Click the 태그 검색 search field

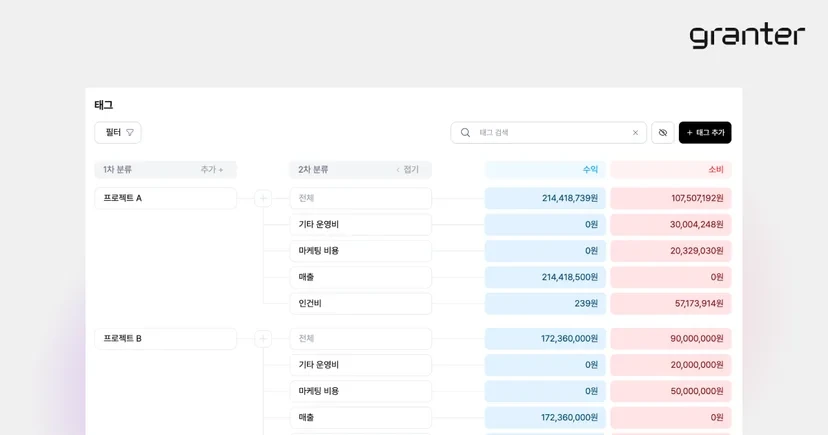tap(548, 133)
